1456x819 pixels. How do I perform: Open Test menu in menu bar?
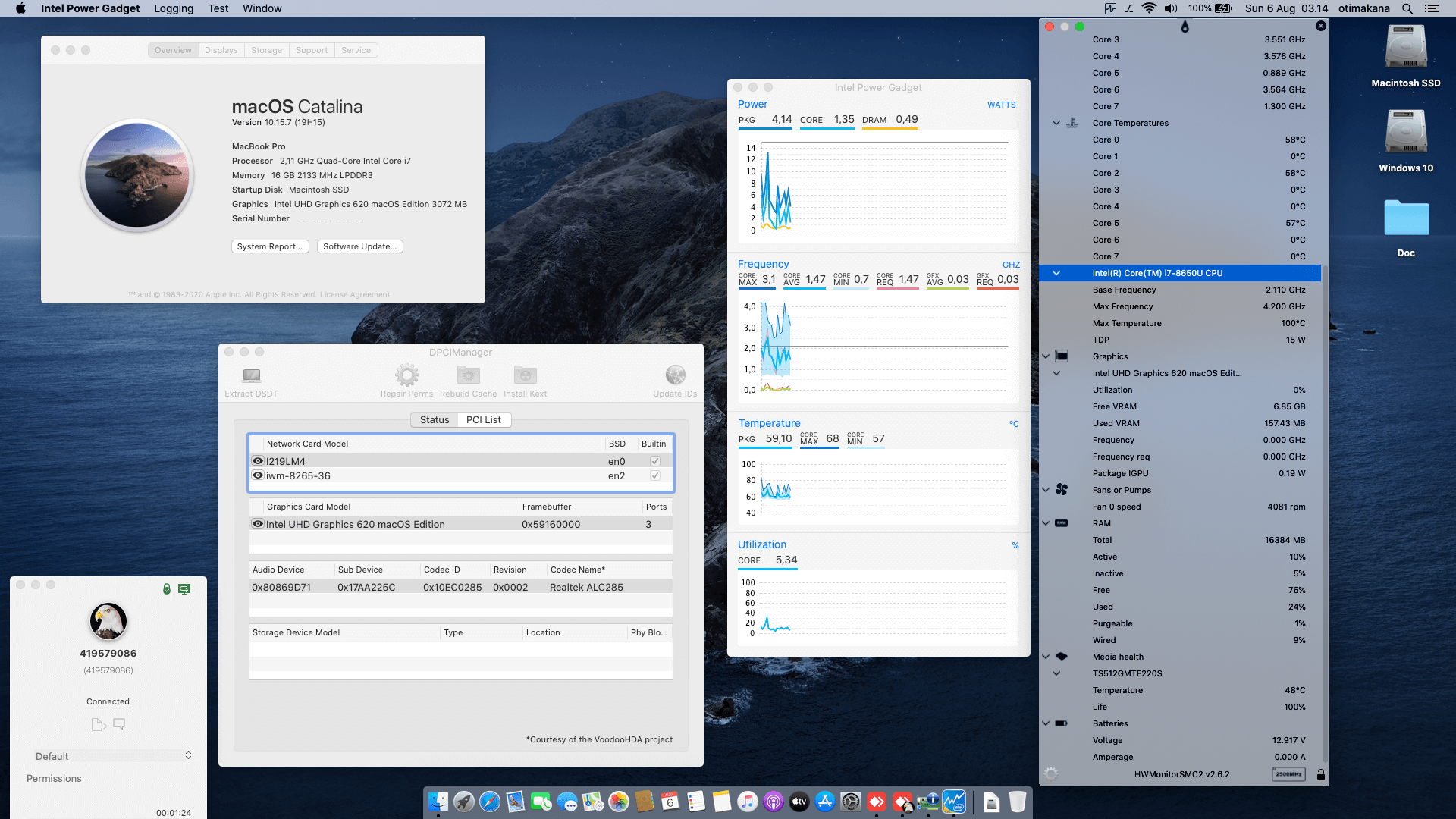tap(218, 8)
